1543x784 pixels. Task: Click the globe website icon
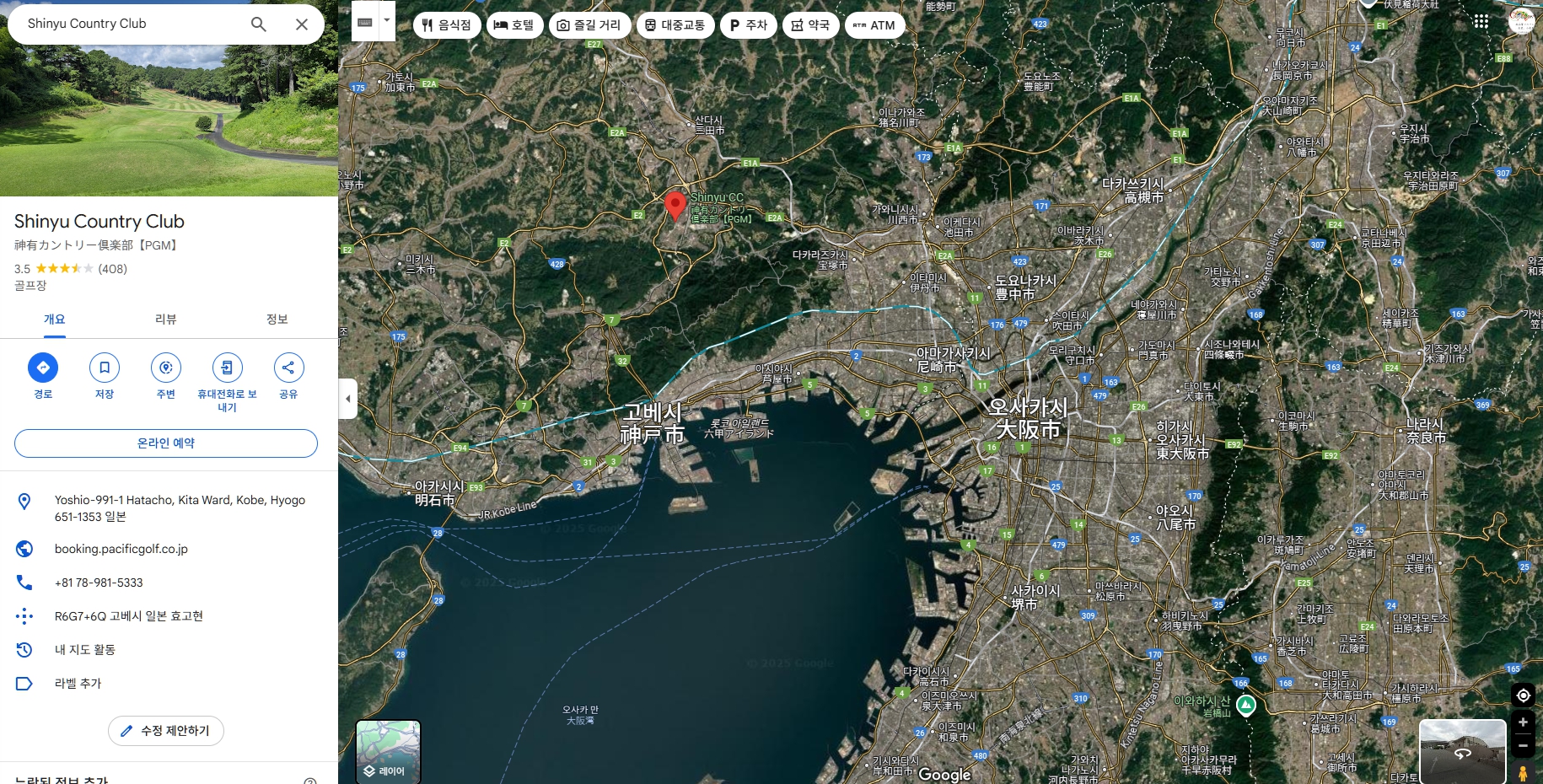tap(24, 549)
